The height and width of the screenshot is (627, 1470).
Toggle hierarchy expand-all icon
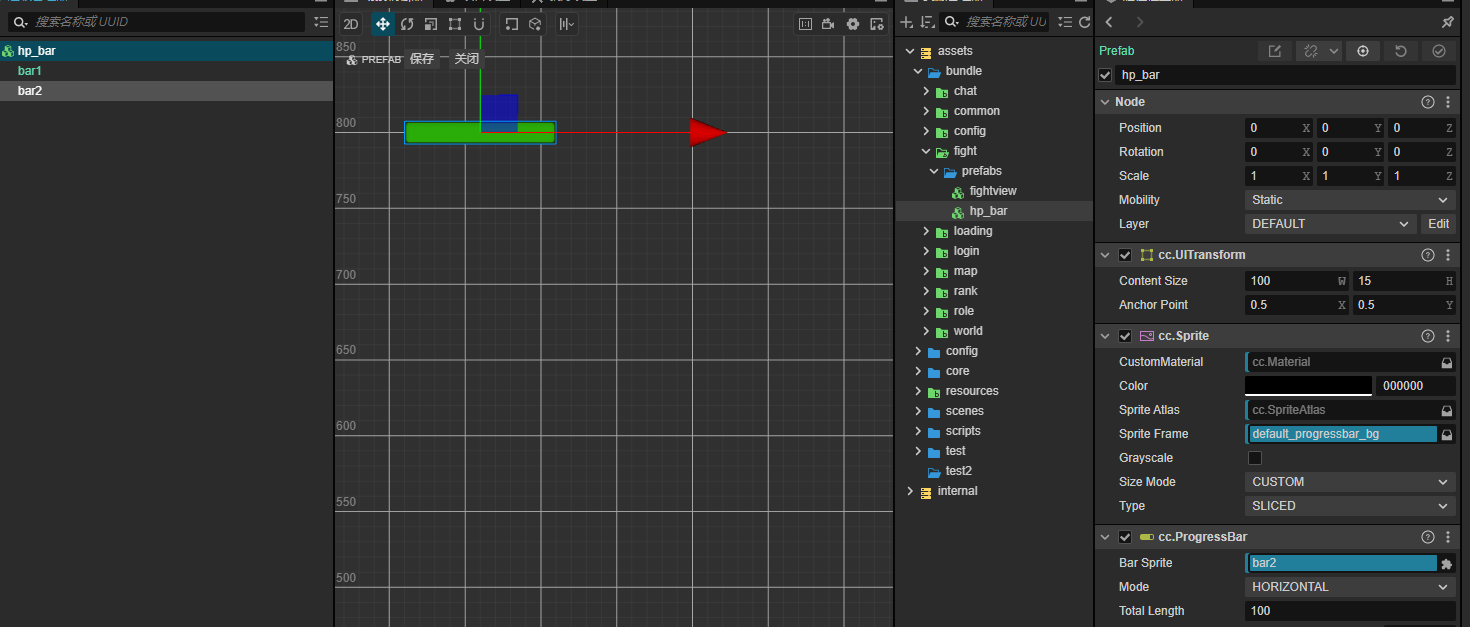(x=320, y=21)
